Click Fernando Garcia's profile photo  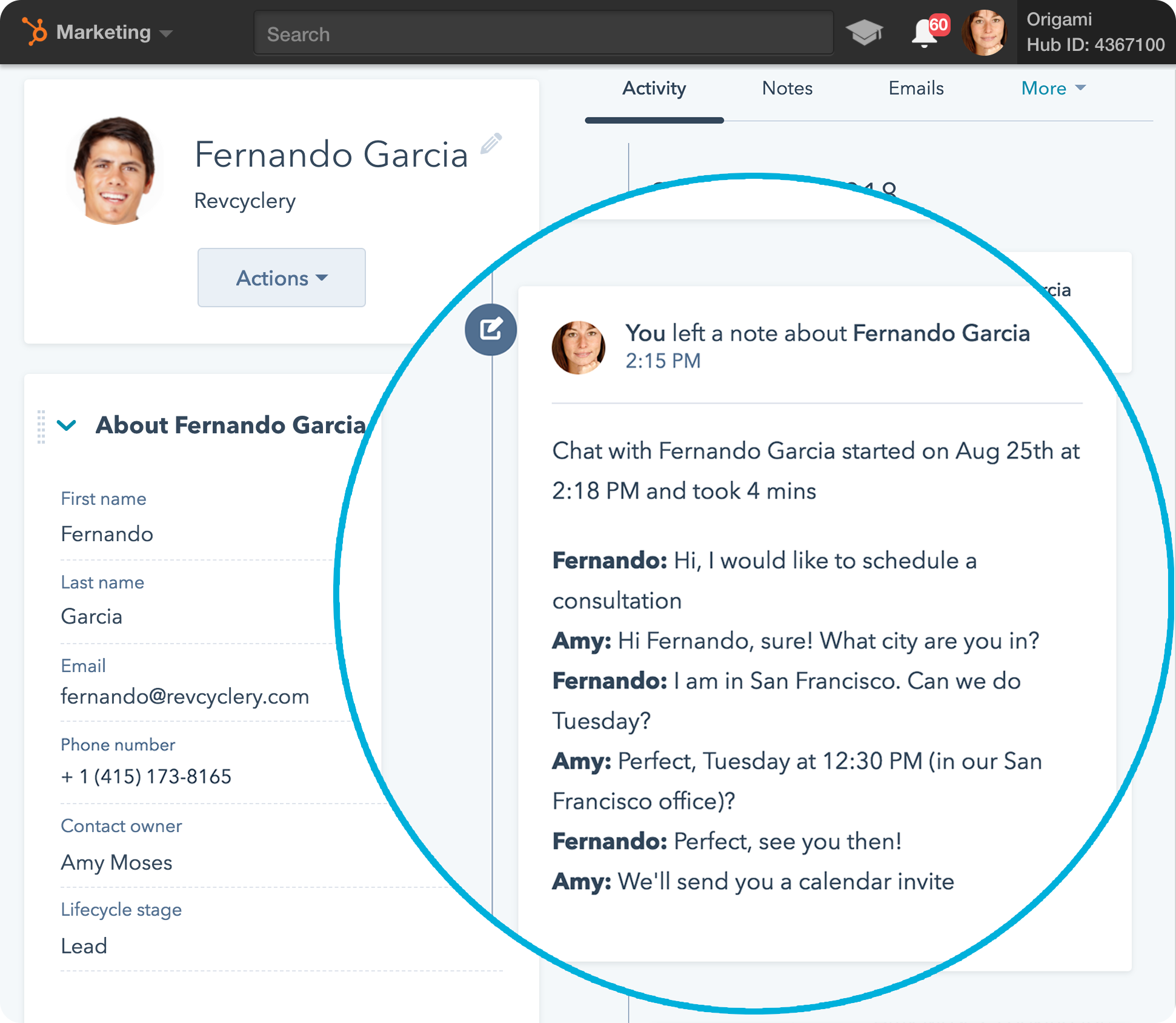point(115,170)
